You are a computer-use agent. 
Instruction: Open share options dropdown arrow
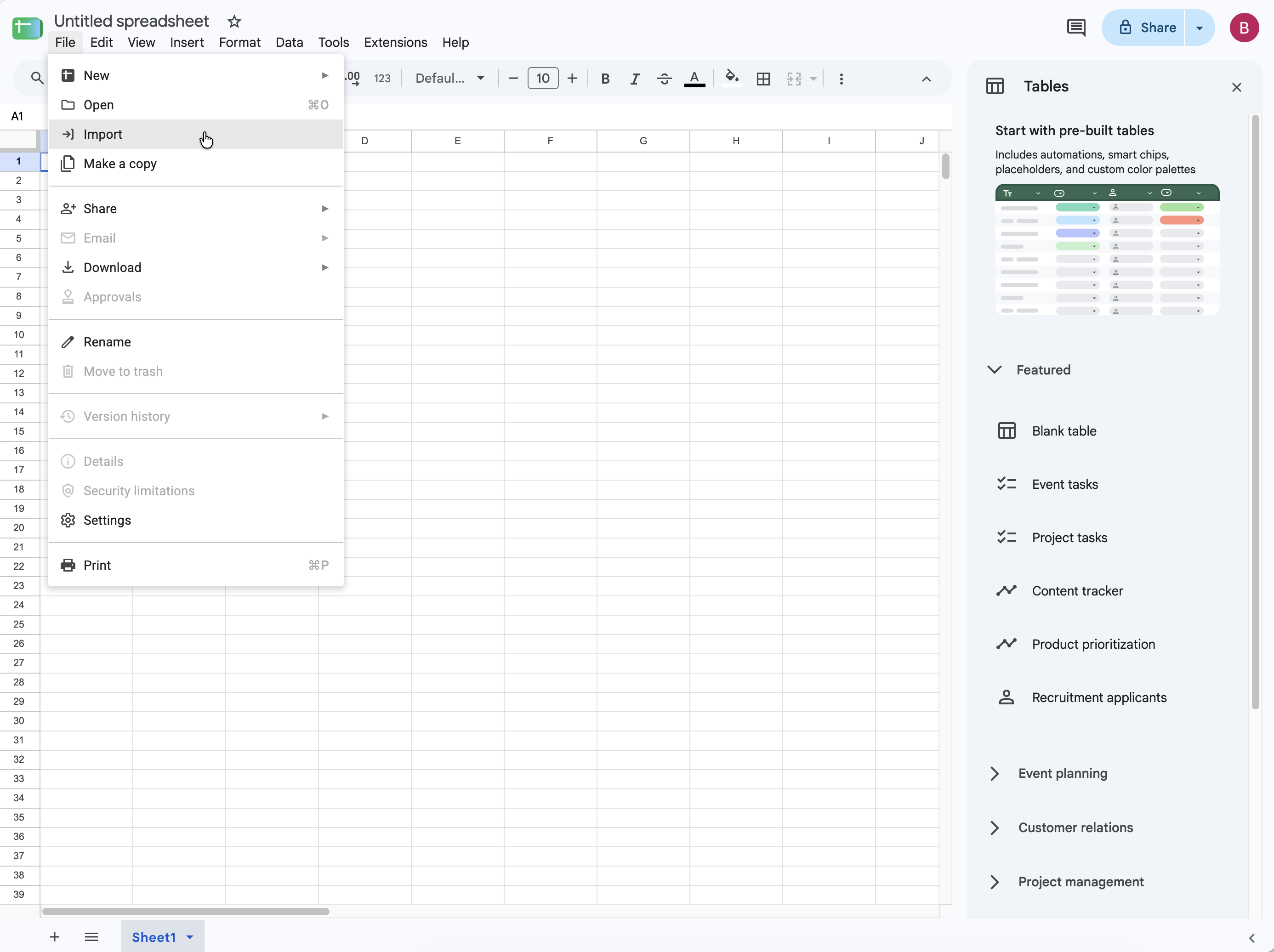point(1199,28)
